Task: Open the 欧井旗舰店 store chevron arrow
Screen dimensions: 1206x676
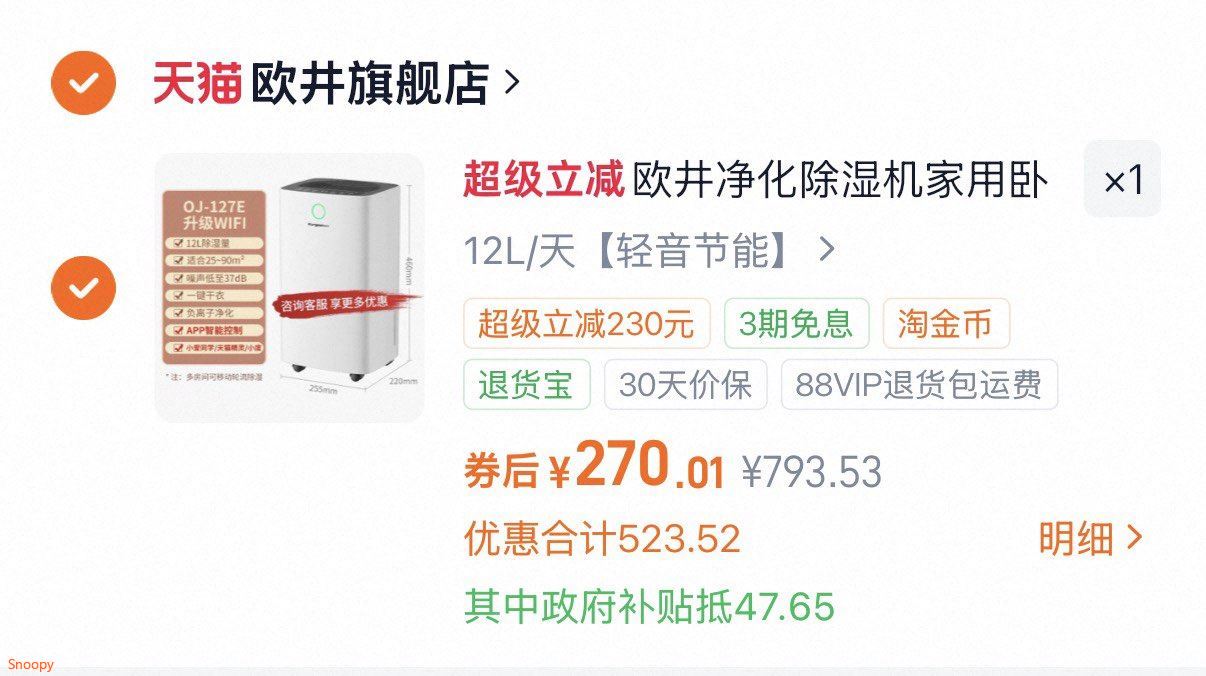Action: (512, 82)
